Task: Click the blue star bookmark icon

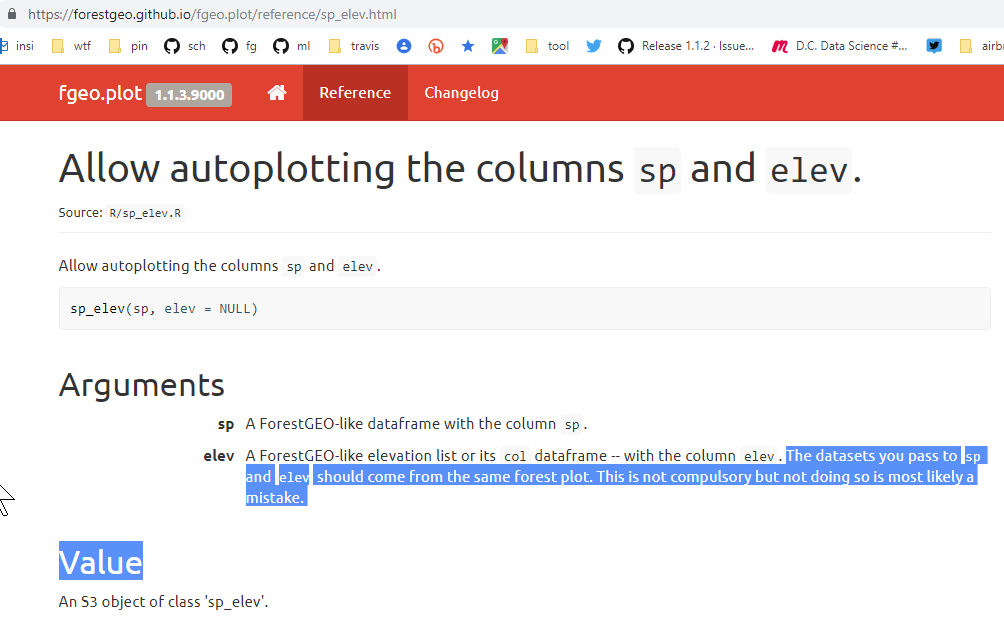Action: (x=467, y=45)
